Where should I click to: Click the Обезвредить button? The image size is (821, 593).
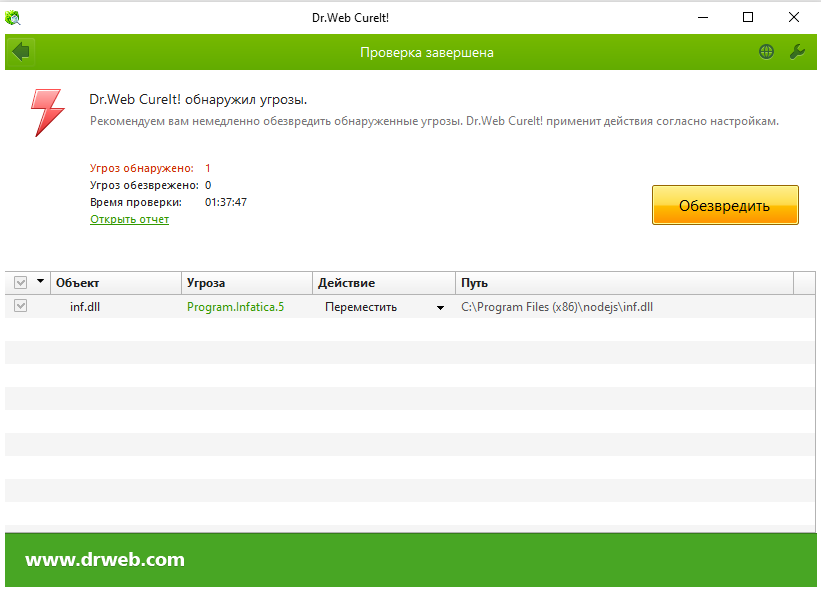725,205
